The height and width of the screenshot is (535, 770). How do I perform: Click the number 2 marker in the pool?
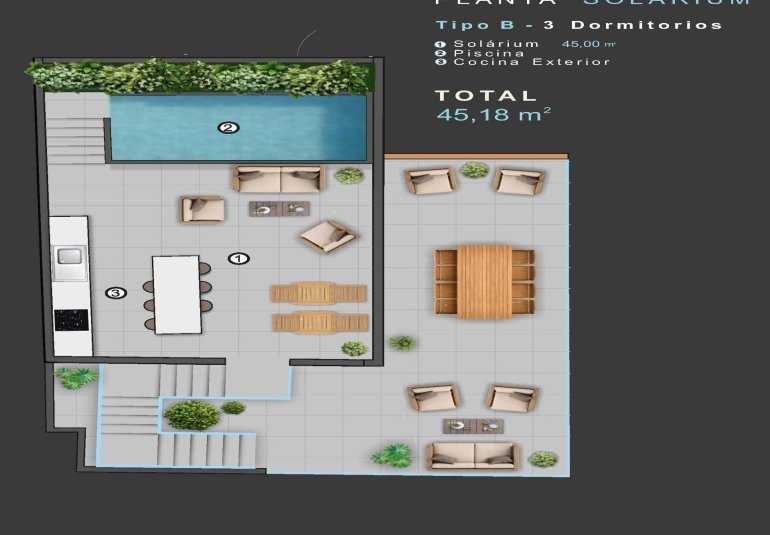(228, 127)
